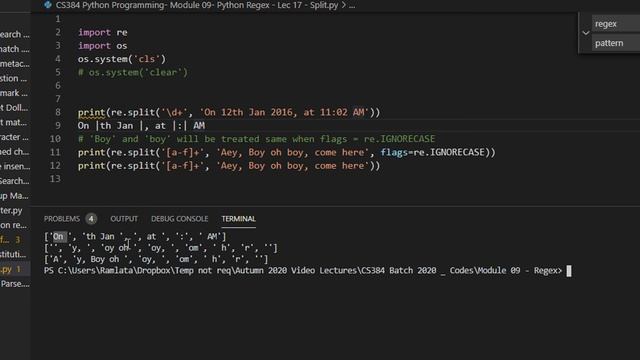
Task: Select active sidebar file '.py 1'
Action: [15, 269]
